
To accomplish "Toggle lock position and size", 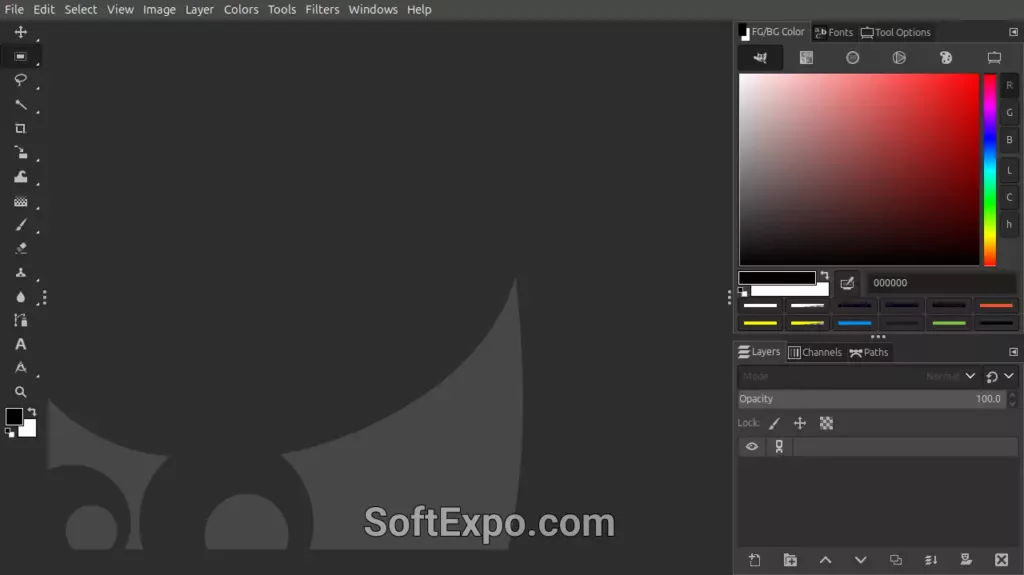I will click(800, 423).
